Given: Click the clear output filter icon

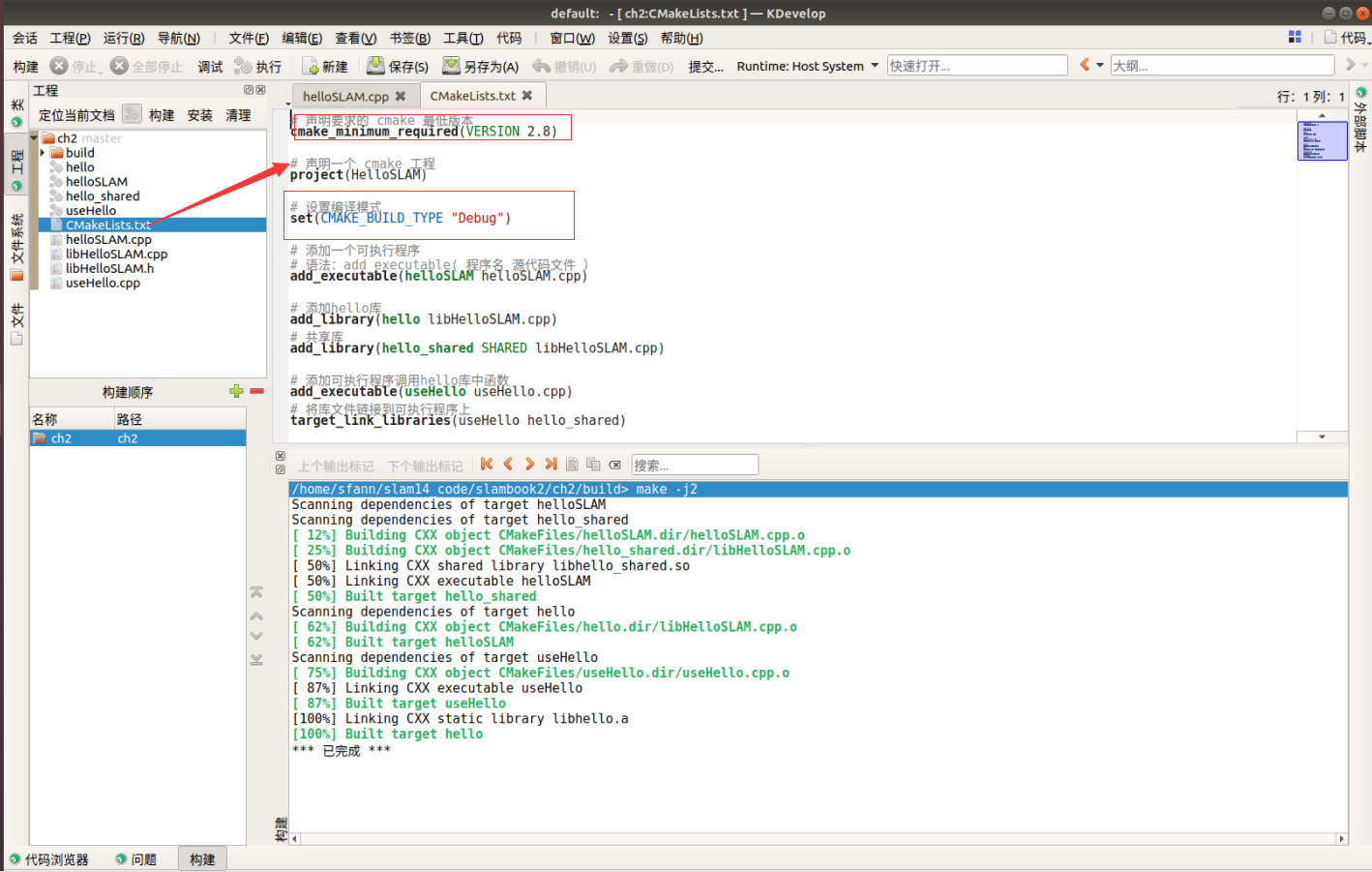Looking at the screenshot, I should (615, 465).
